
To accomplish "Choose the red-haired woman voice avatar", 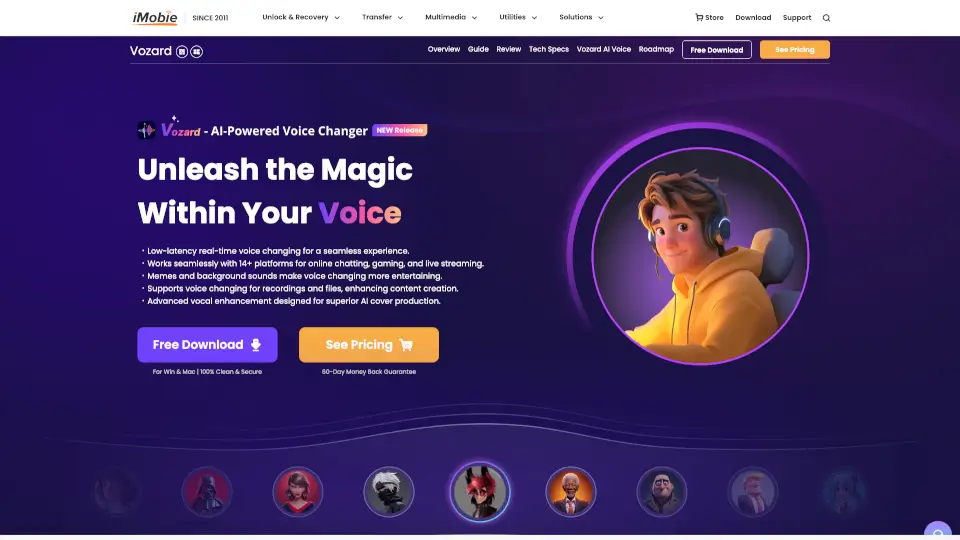I will pos(298,492).
